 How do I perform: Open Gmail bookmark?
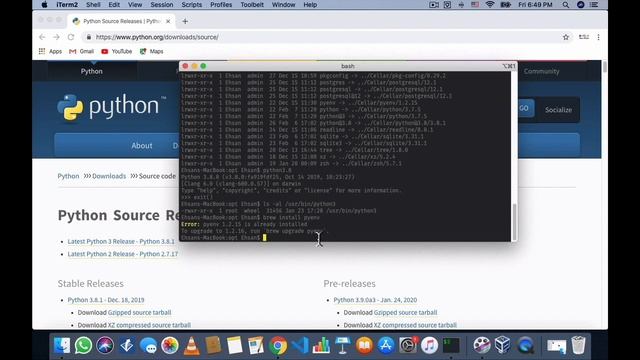click(x=82, y=51)
